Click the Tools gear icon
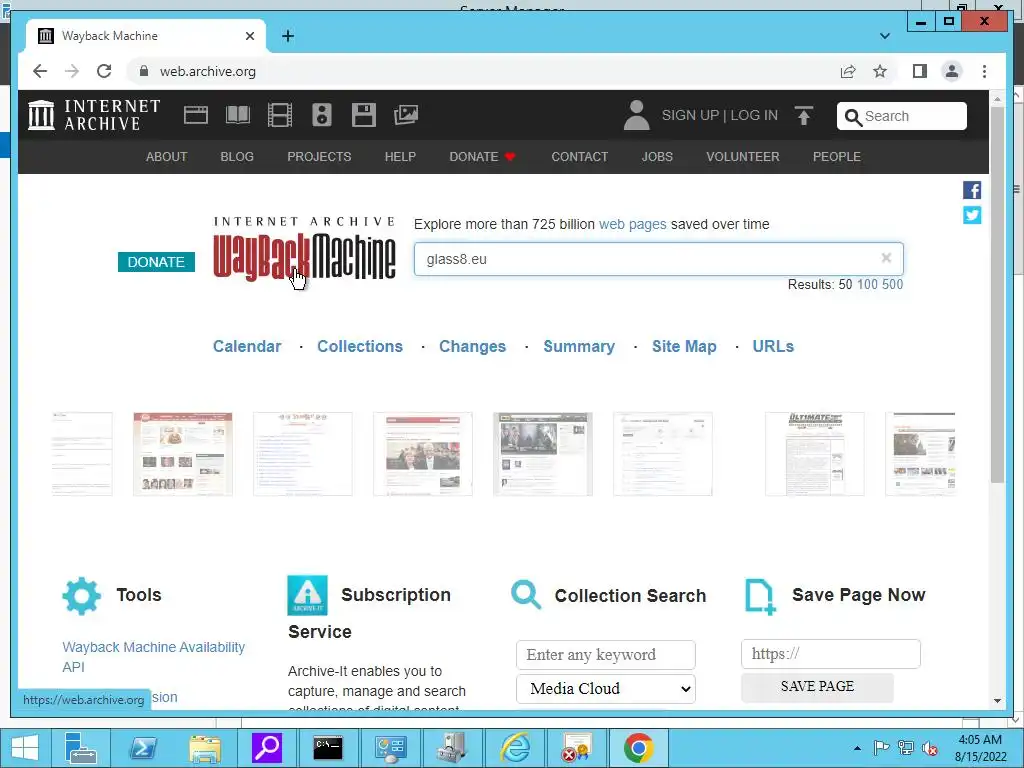The width and height of the screenshot is (1024, 768). [82, 596]
